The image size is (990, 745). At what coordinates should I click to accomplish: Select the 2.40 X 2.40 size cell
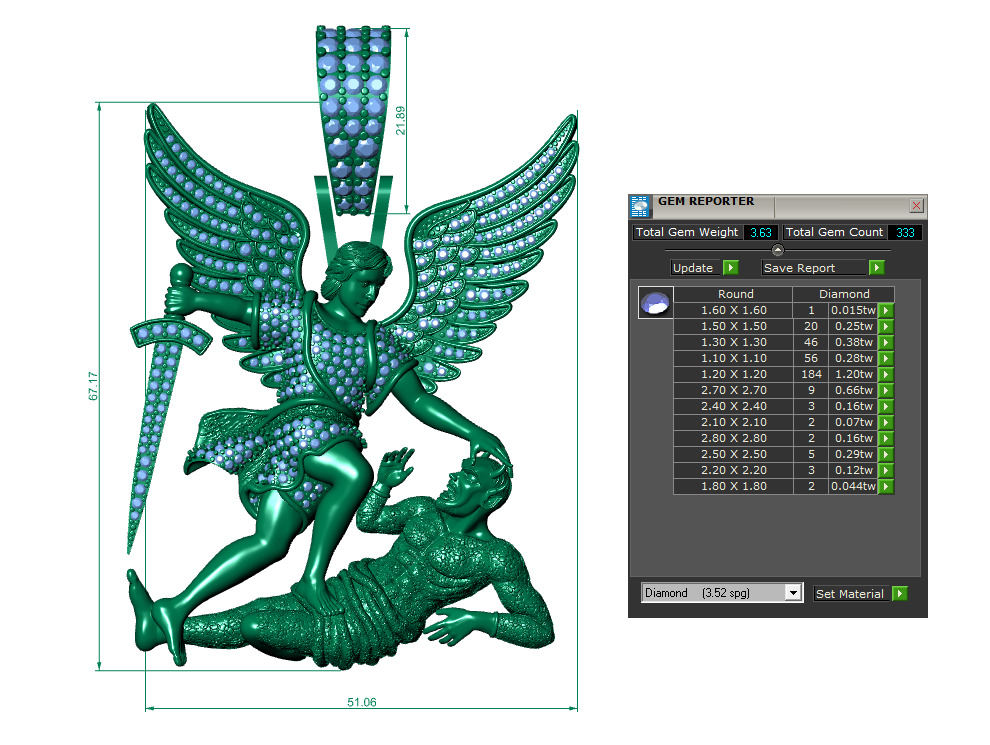pyautogui.click(x=734, y=406)
